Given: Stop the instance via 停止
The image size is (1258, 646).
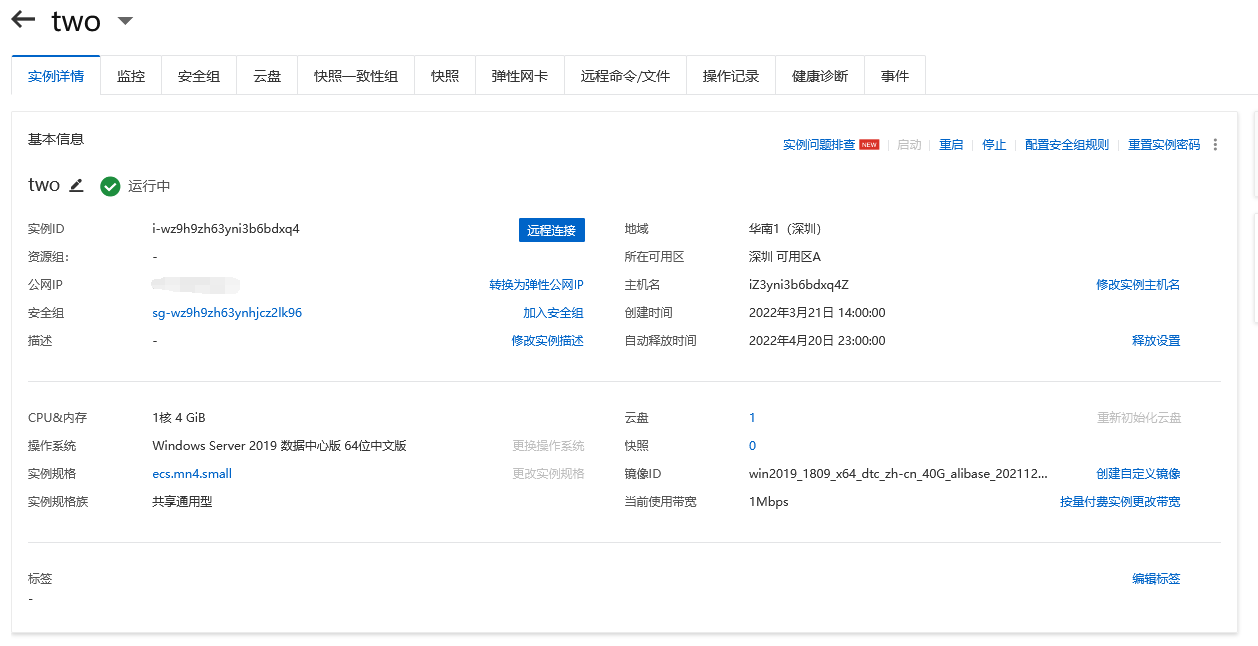Looking at the screenshot, I should point(994,144).
